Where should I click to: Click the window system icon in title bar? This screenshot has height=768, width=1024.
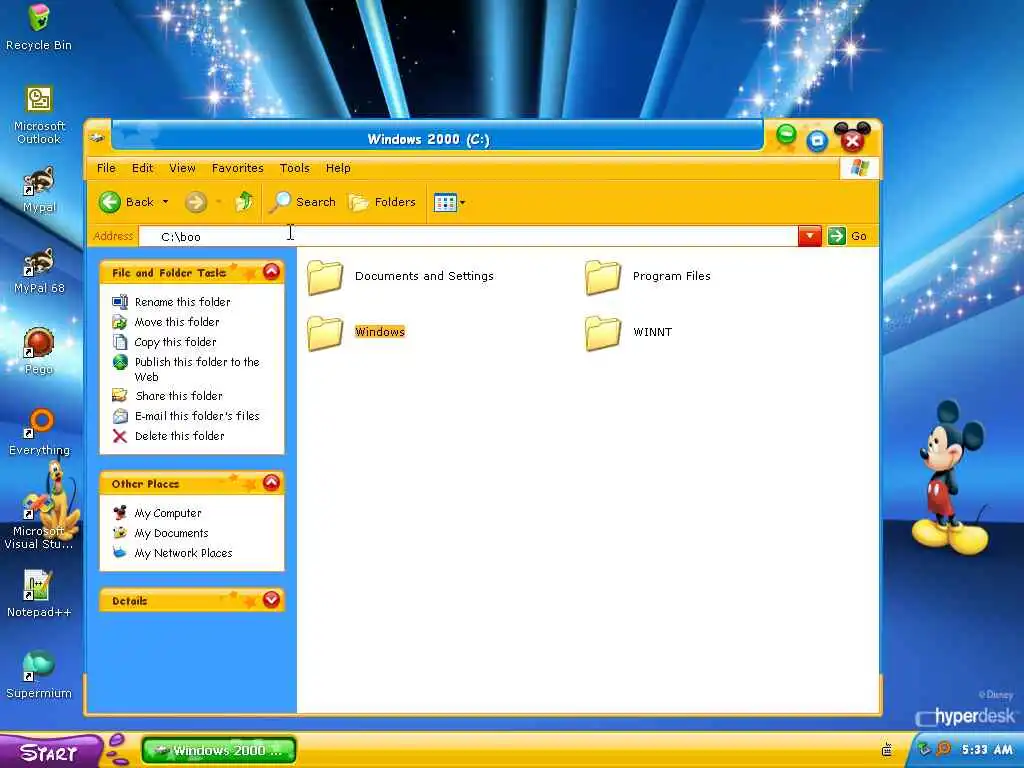tap(98, 138)
